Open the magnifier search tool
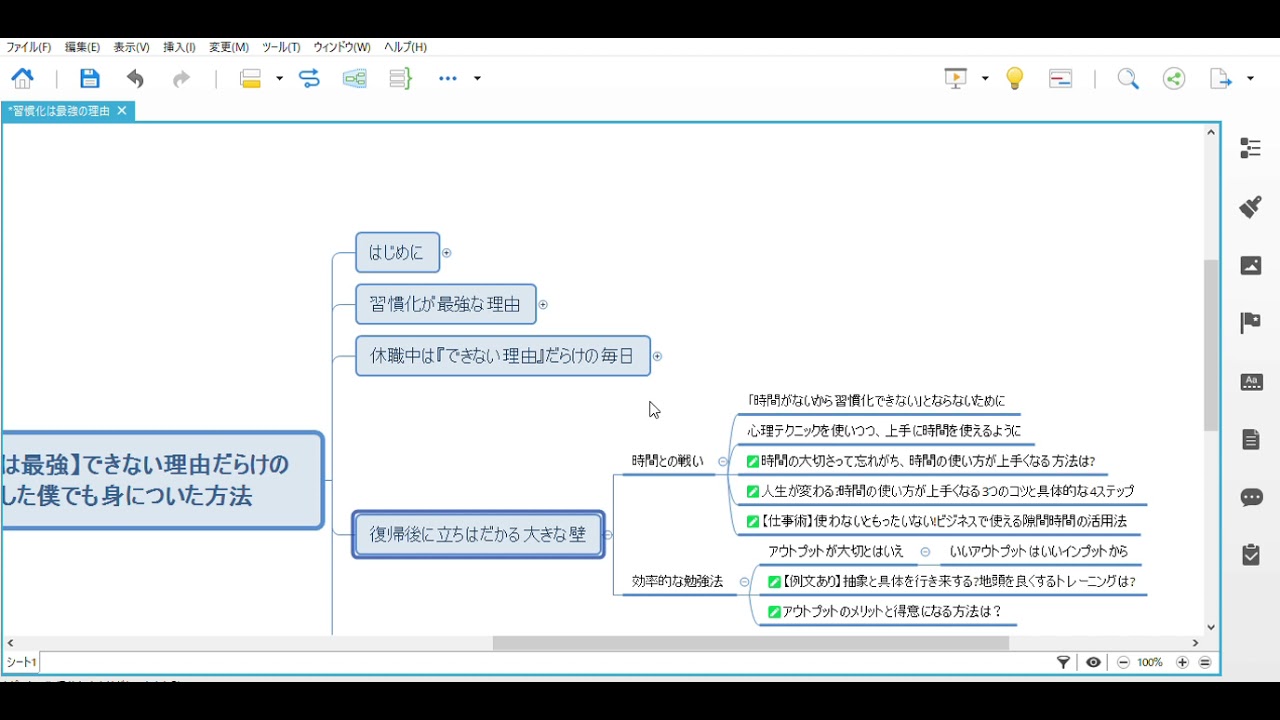This screenshot has width=1280, height=720. tap(1128, 79)
